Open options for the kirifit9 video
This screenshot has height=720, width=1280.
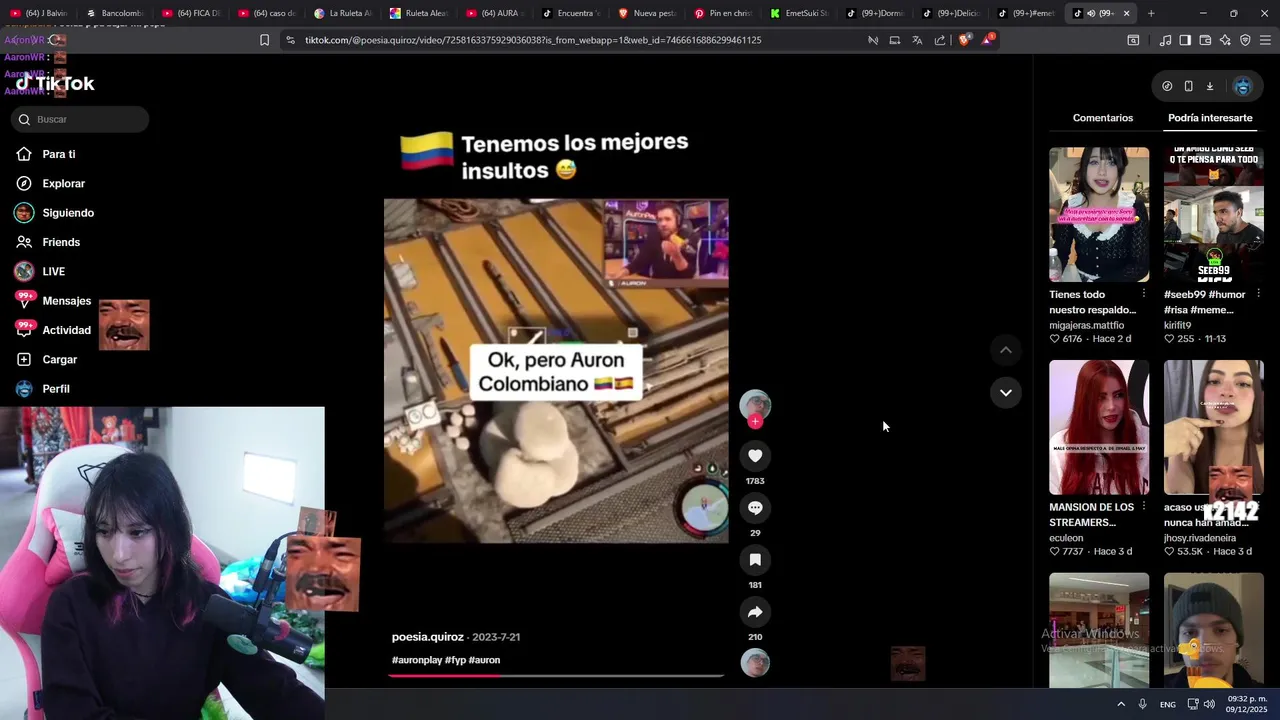point(1258,294)
